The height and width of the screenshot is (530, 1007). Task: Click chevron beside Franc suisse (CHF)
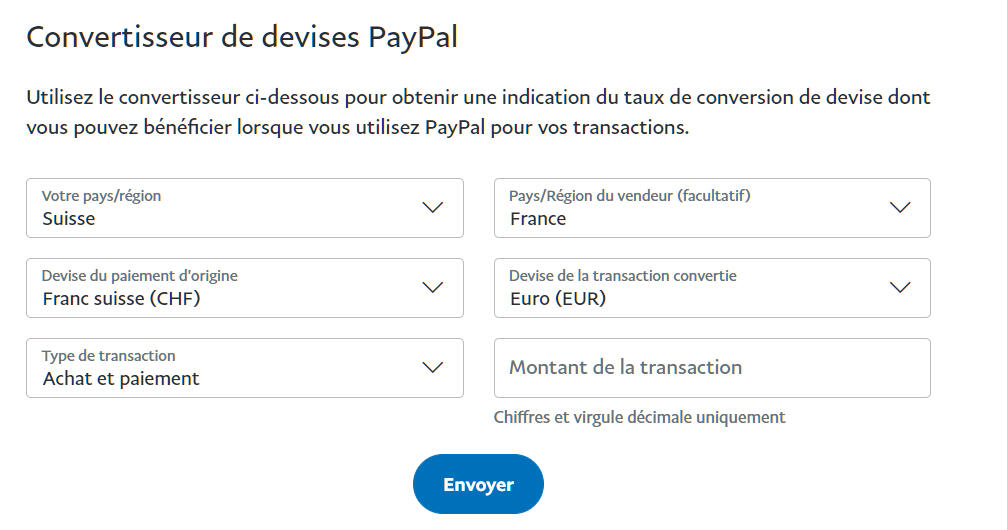432,288
